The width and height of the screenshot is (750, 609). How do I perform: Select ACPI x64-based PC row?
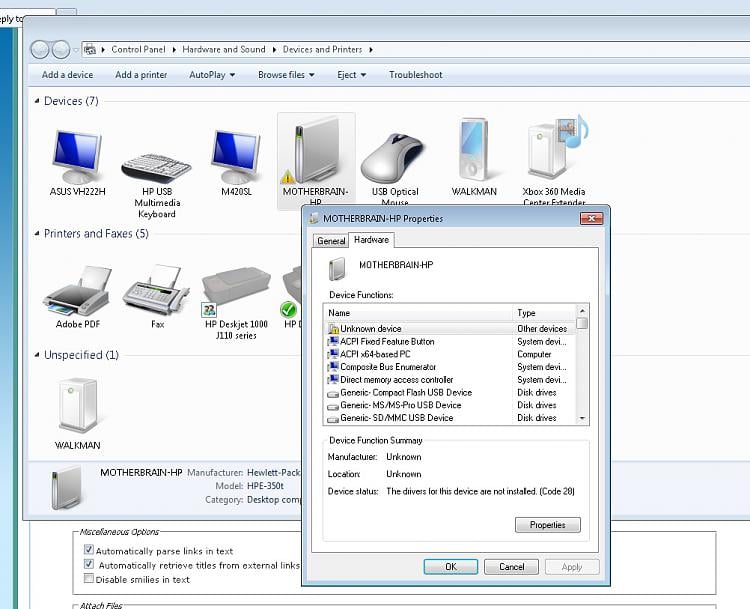coord(450,354)
